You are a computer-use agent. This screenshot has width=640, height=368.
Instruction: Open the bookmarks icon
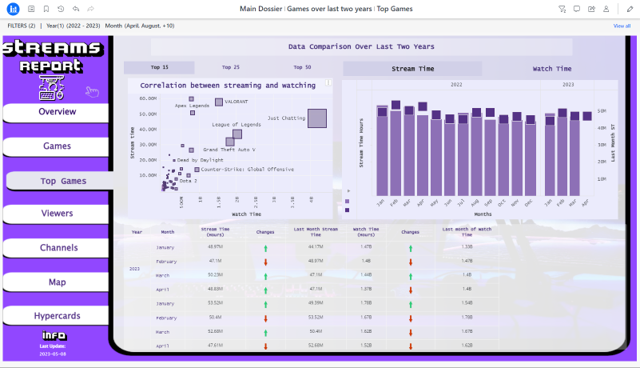tap(46, 9)
